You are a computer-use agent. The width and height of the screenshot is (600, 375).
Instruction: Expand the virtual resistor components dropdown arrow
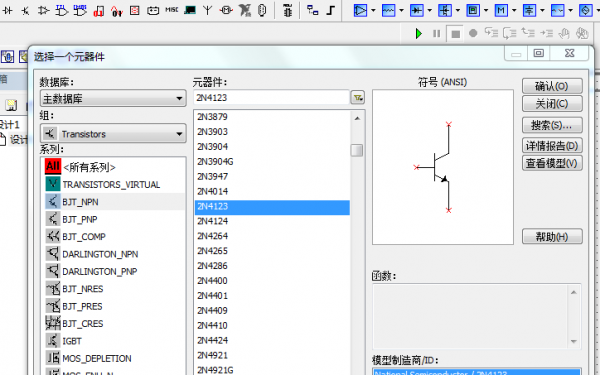point(401,10)
